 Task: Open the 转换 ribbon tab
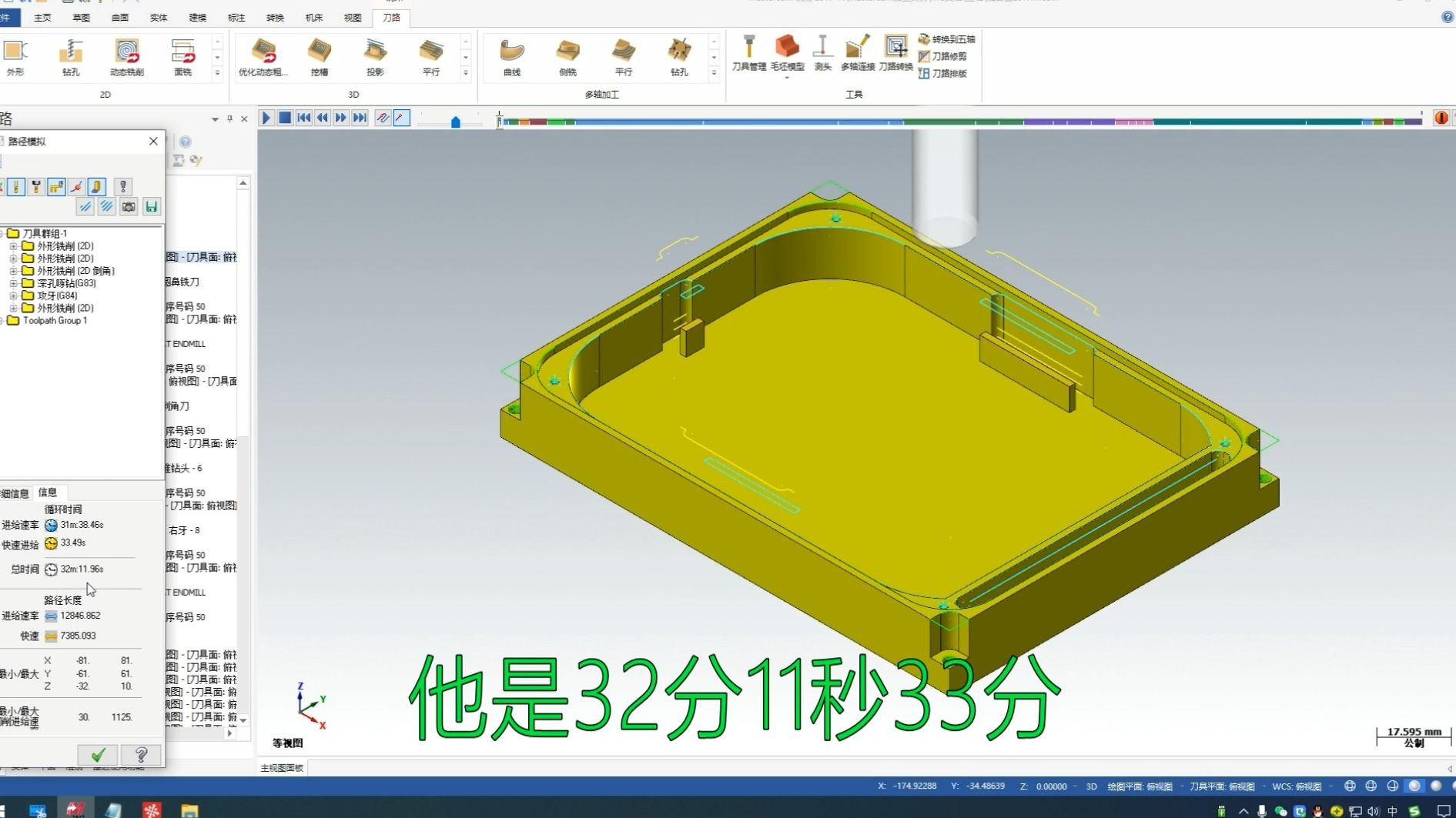[x=275, y=17]
